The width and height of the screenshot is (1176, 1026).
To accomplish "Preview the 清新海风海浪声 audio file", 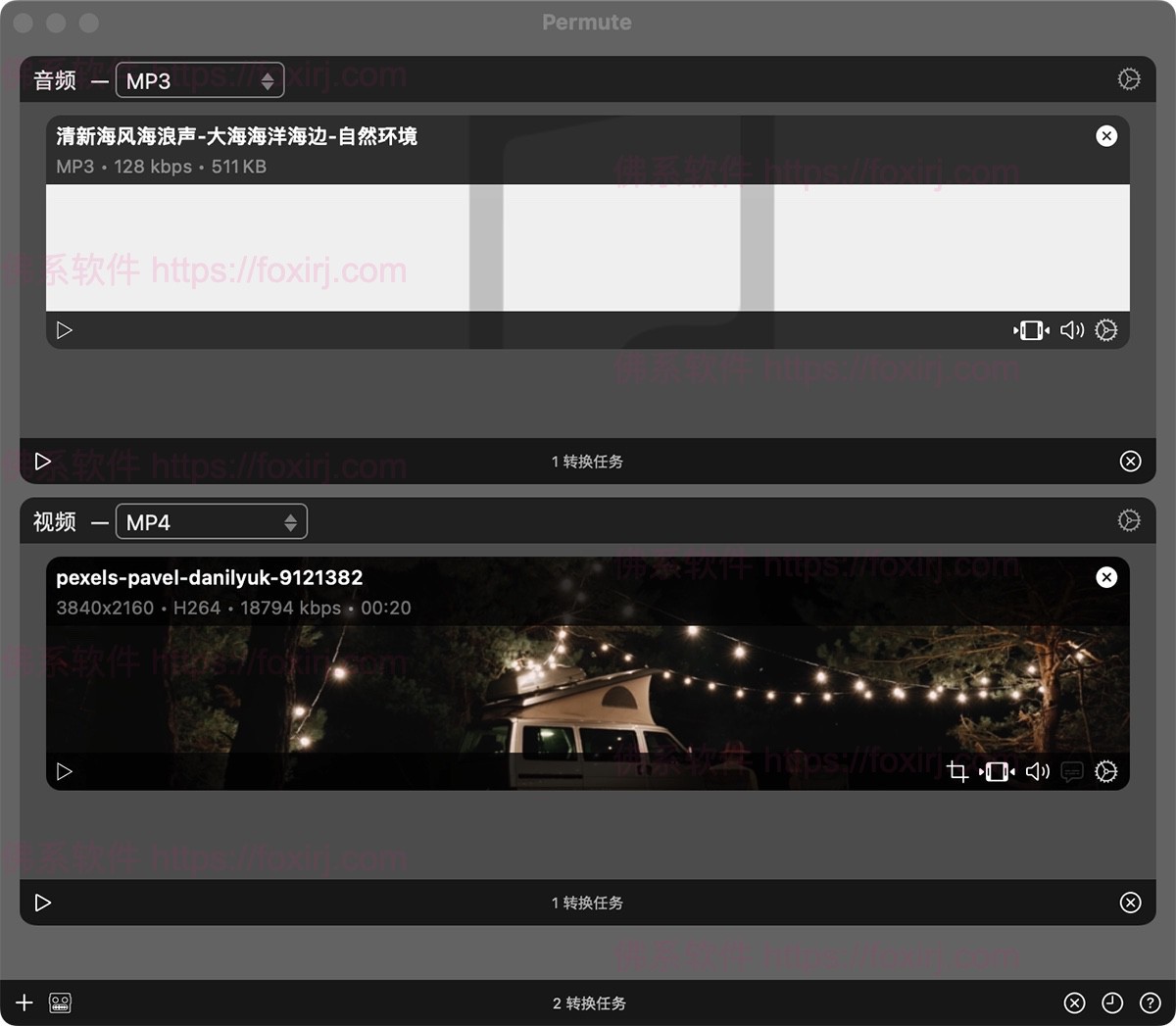I will (65, 330).
